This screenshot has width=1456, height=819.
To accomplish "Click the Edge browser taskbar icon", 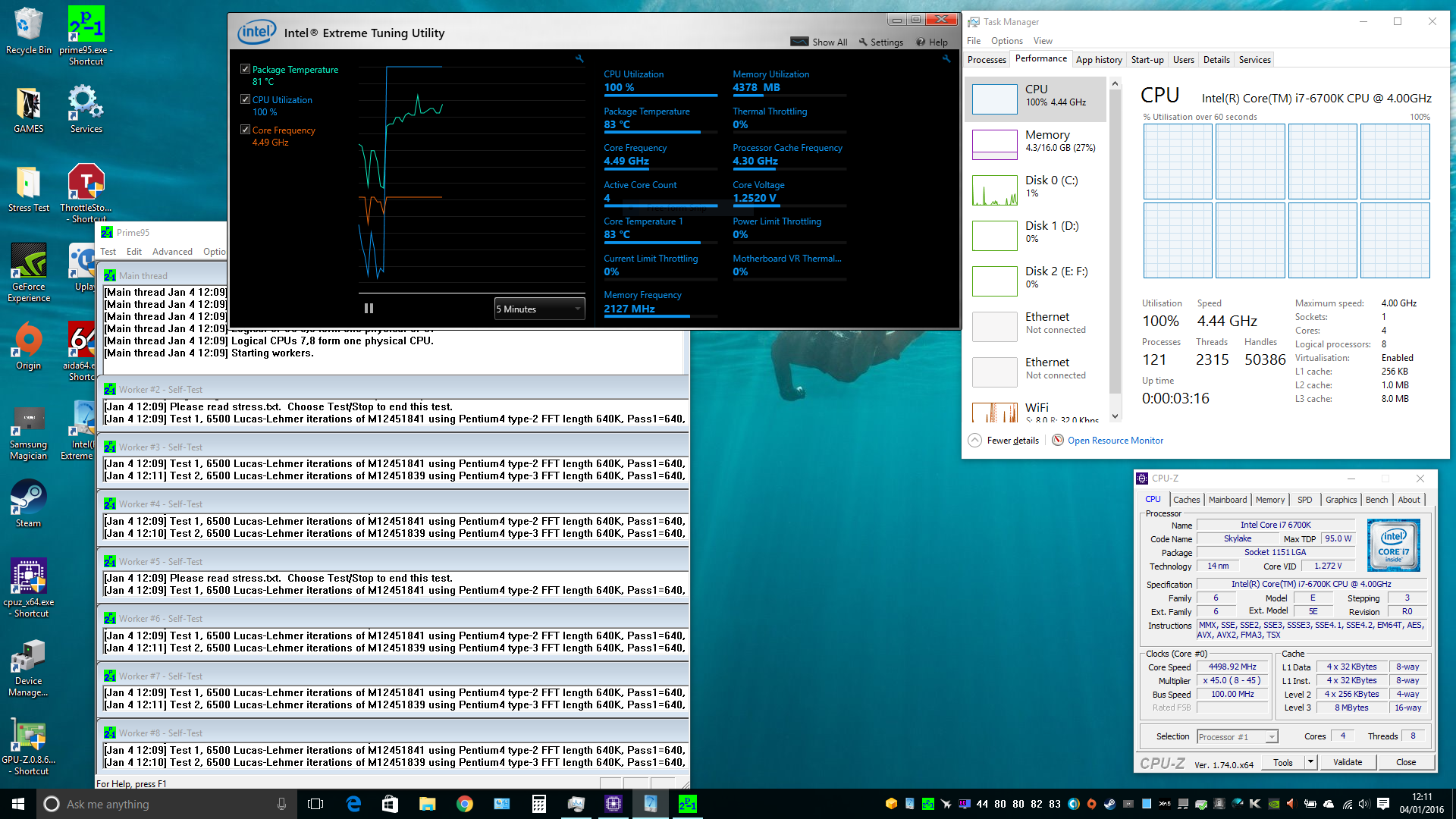I will 353,804.
